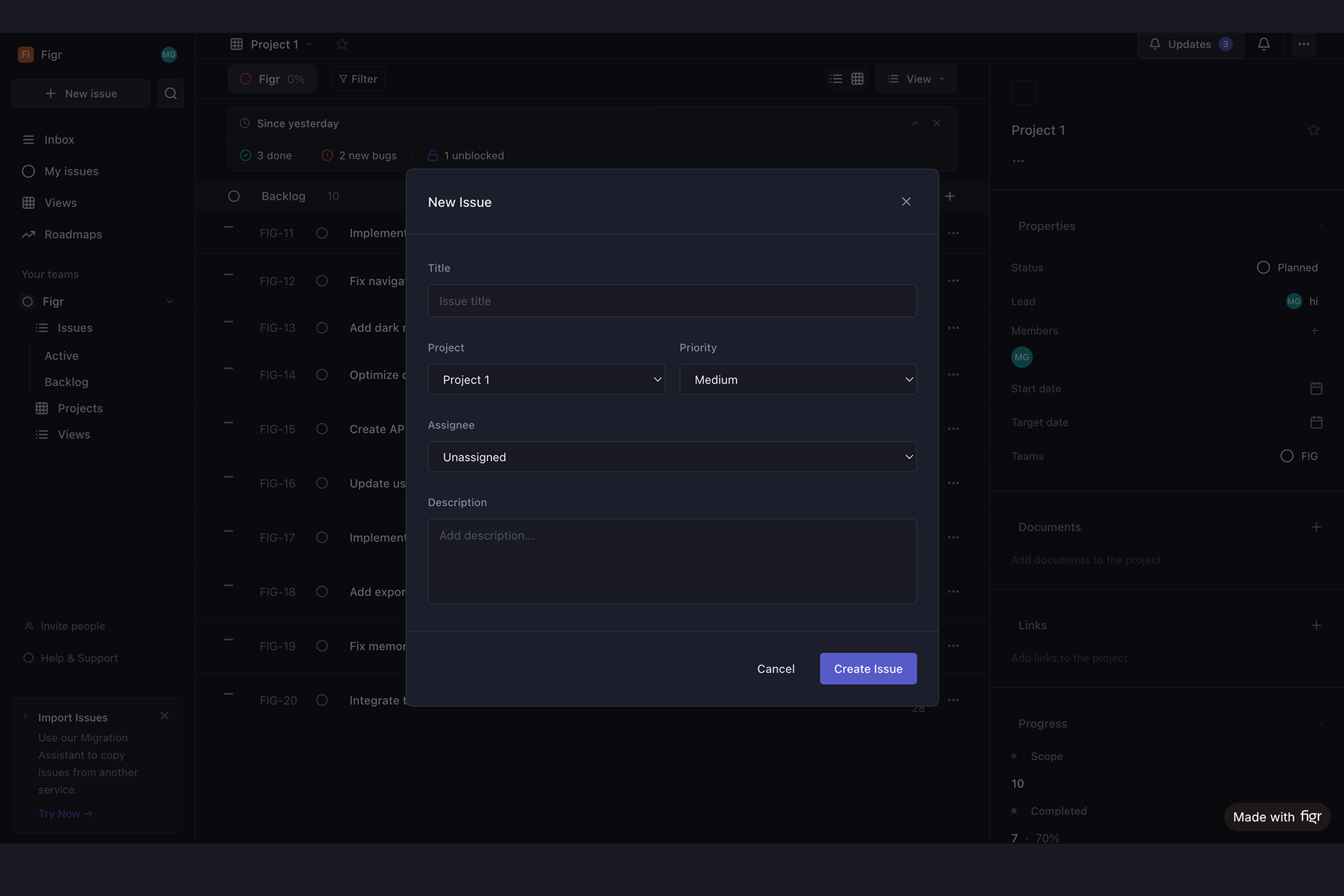The image size is (1344, 896).
Task: Open the top-right more options ellipsis
Action: click(x=1304, y=44)
